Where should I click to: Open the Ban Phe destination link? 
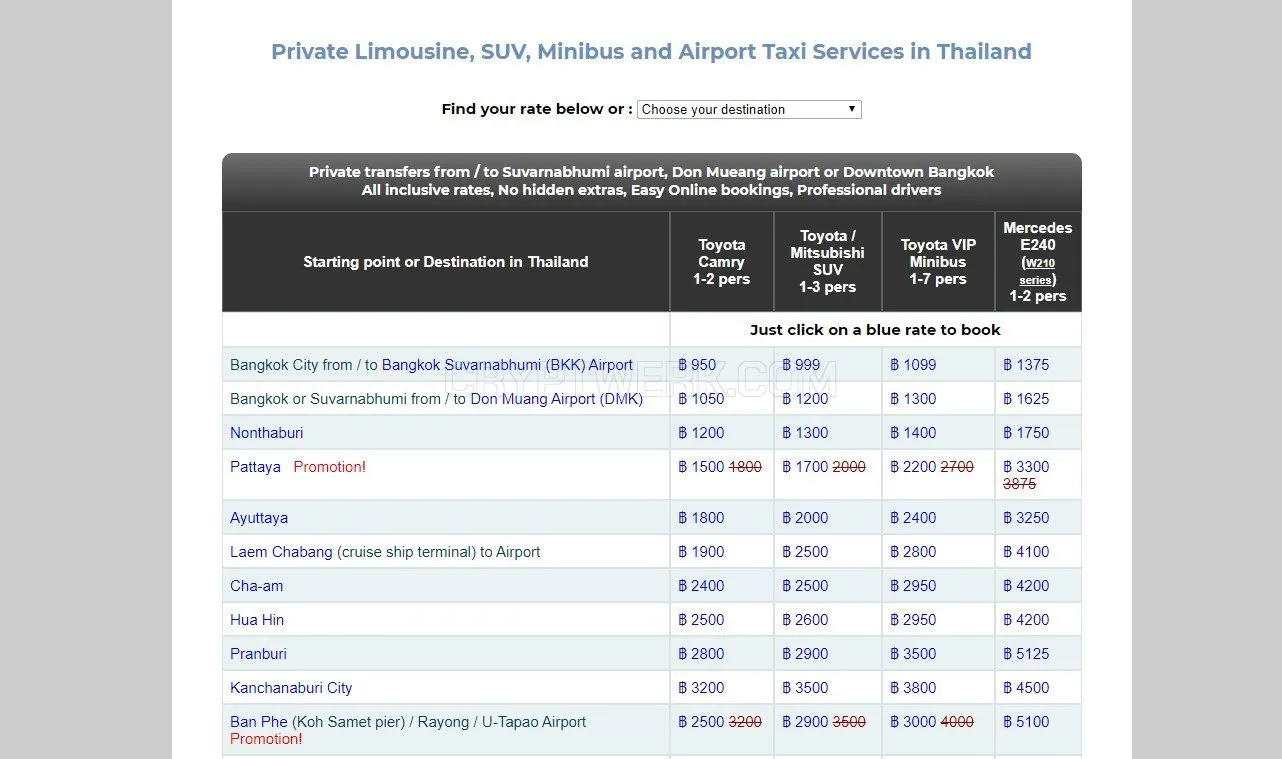click(x=259, y=722)
